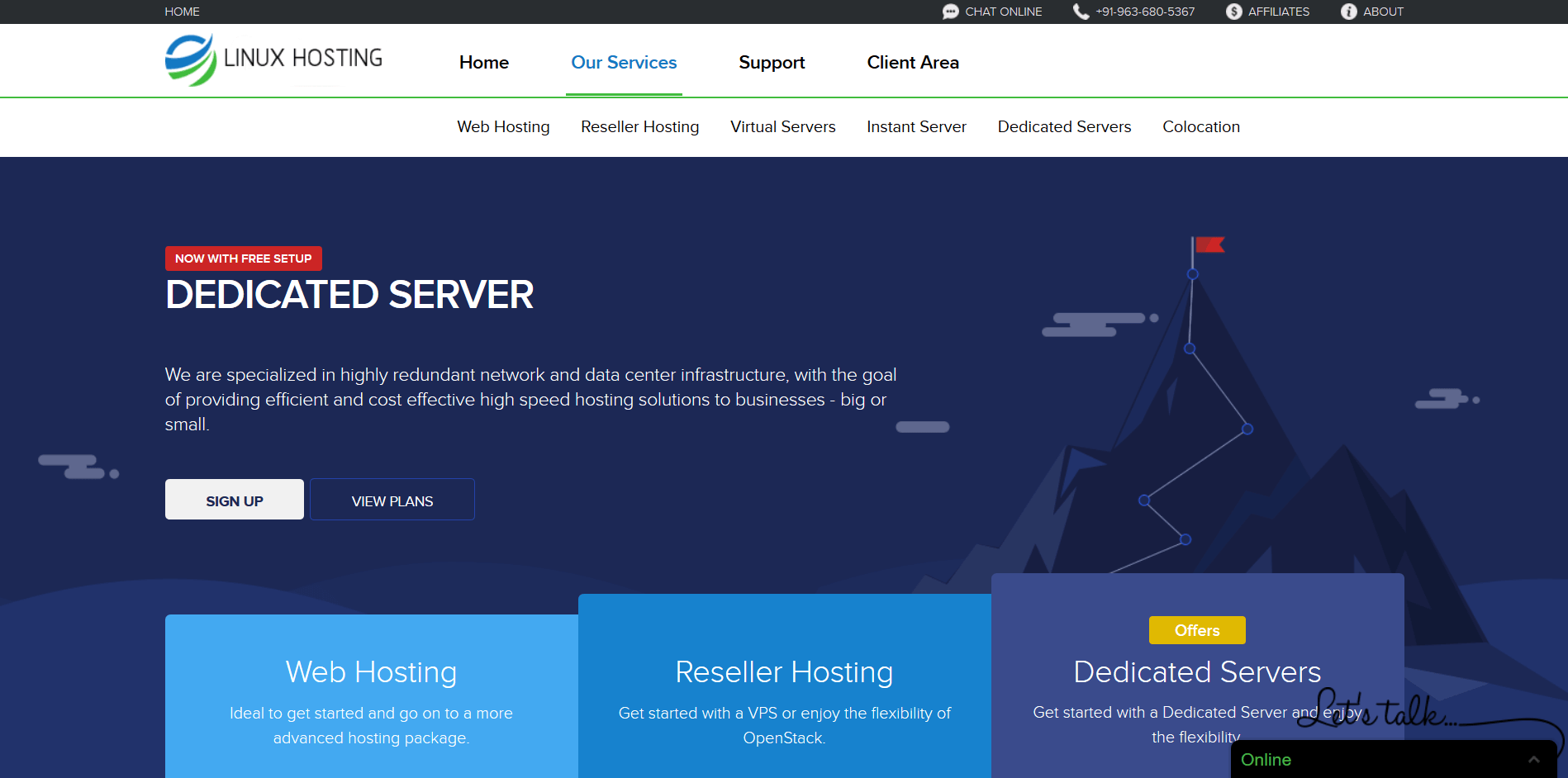Click the yellow Offers badge
The image size is (1568, 778).
pos(1196,630)
